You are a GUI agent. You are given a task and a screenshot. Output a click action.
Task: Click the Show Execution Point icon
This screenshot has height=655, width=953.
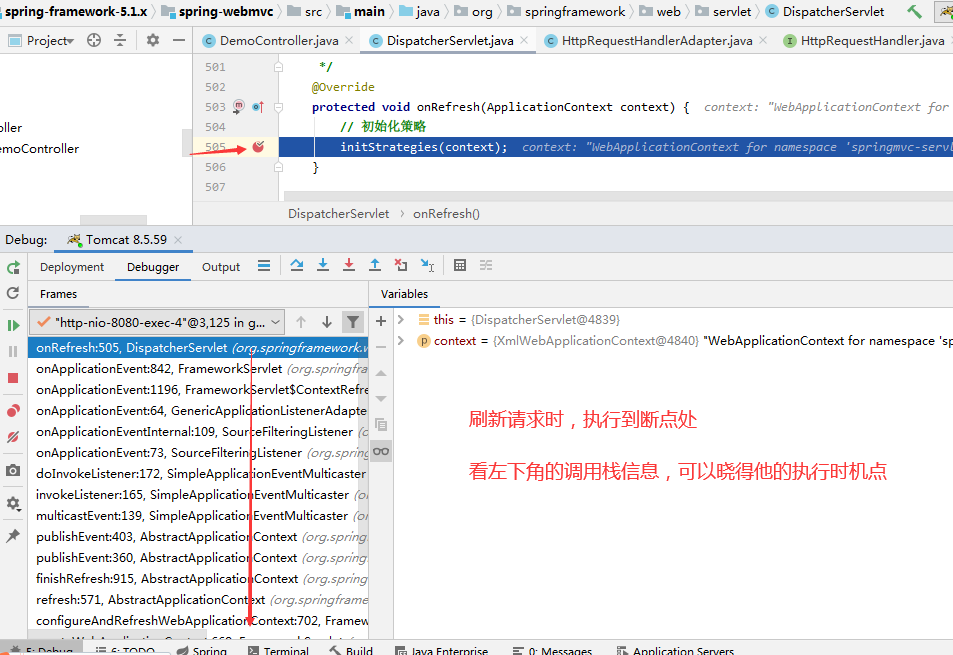[264, 266]
